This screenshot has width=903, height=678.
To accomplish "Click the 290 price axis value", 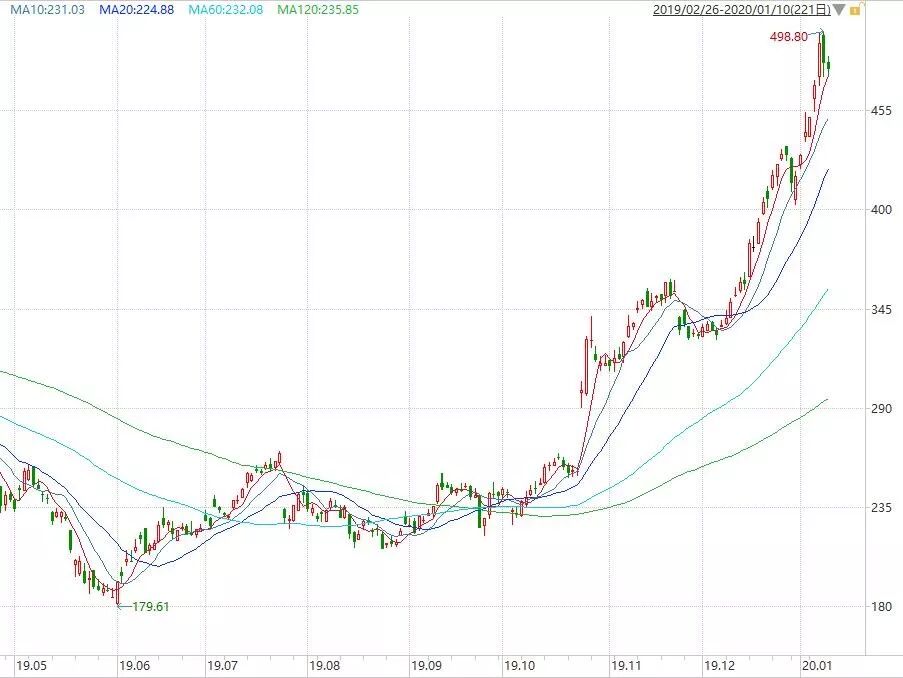I will coord(881,408).
